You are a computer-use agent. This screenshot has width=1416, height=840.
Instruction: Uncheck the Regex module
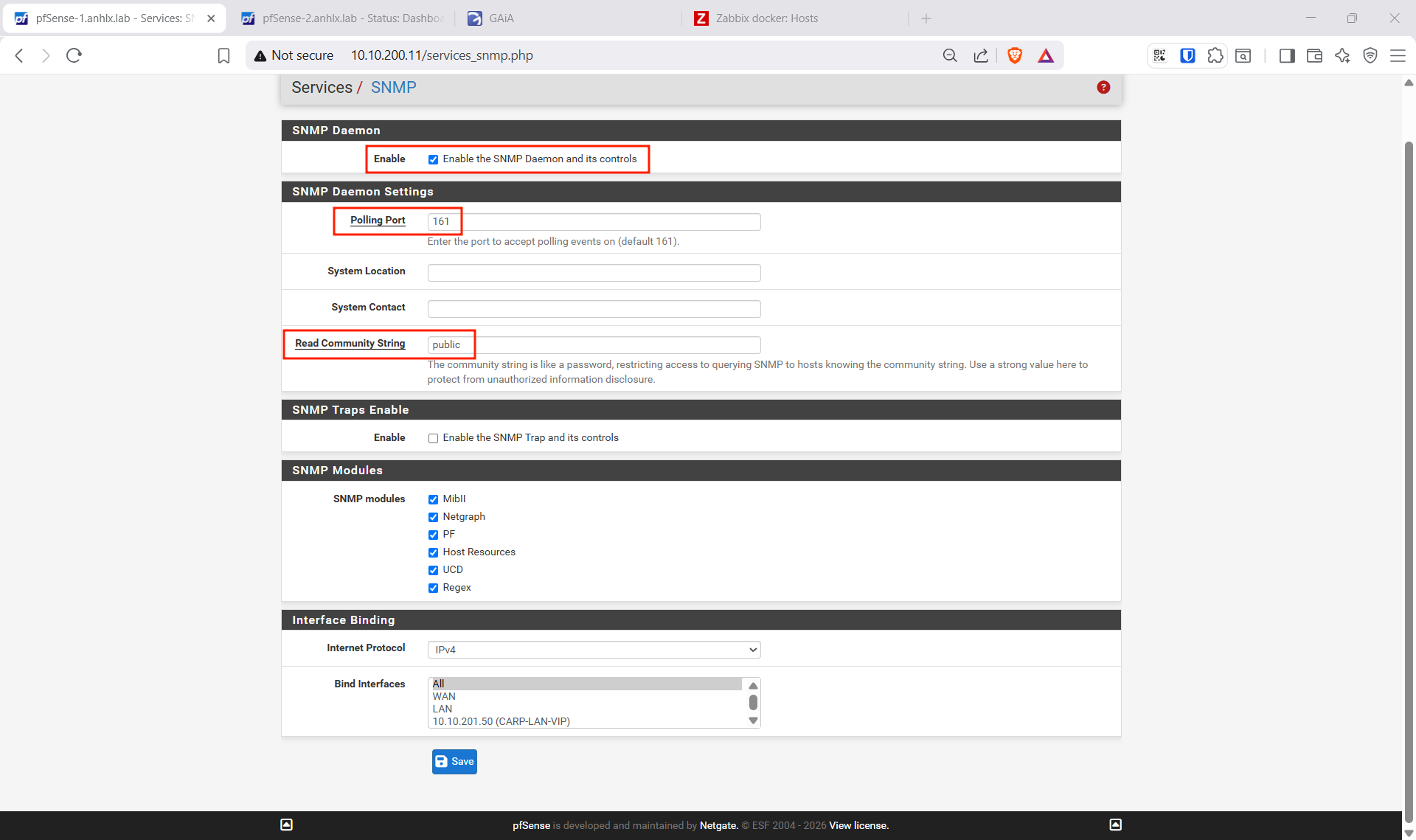(433, 588)
